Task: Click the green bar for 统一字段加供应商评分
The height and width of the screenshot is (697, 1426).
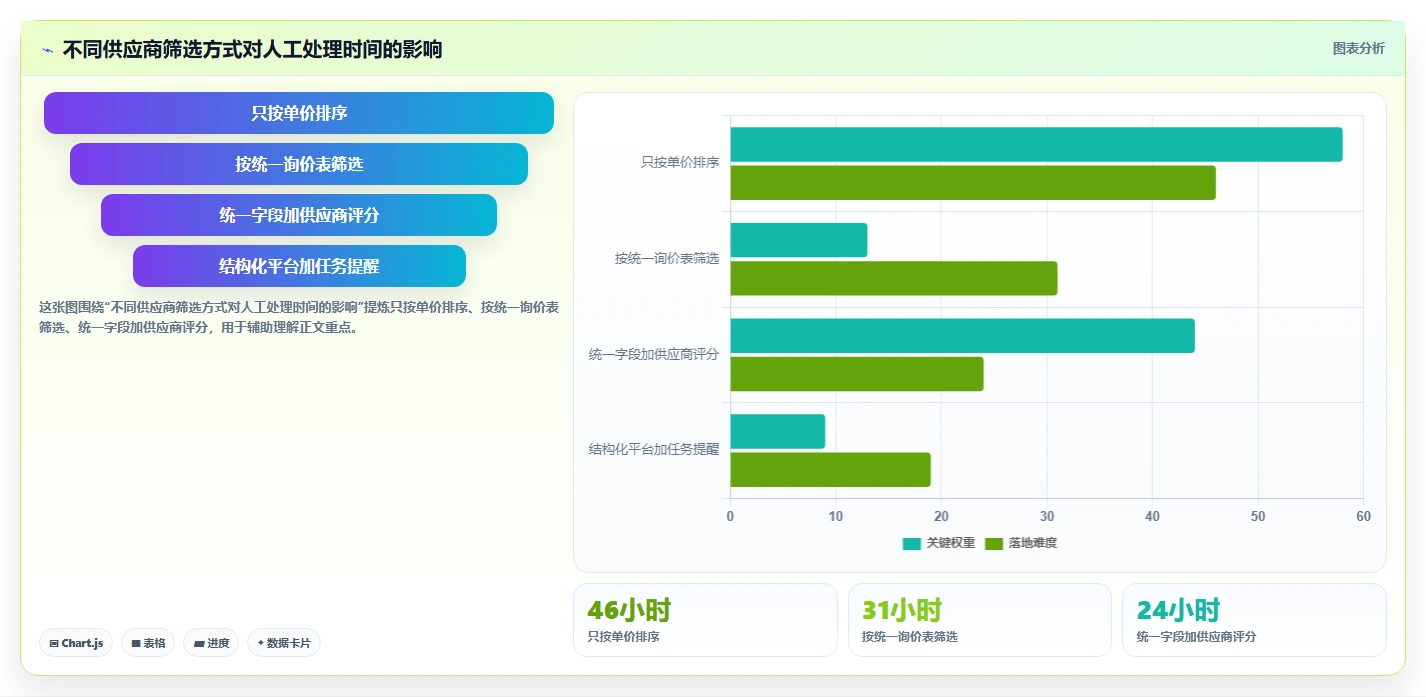Action: click(856, 374)
